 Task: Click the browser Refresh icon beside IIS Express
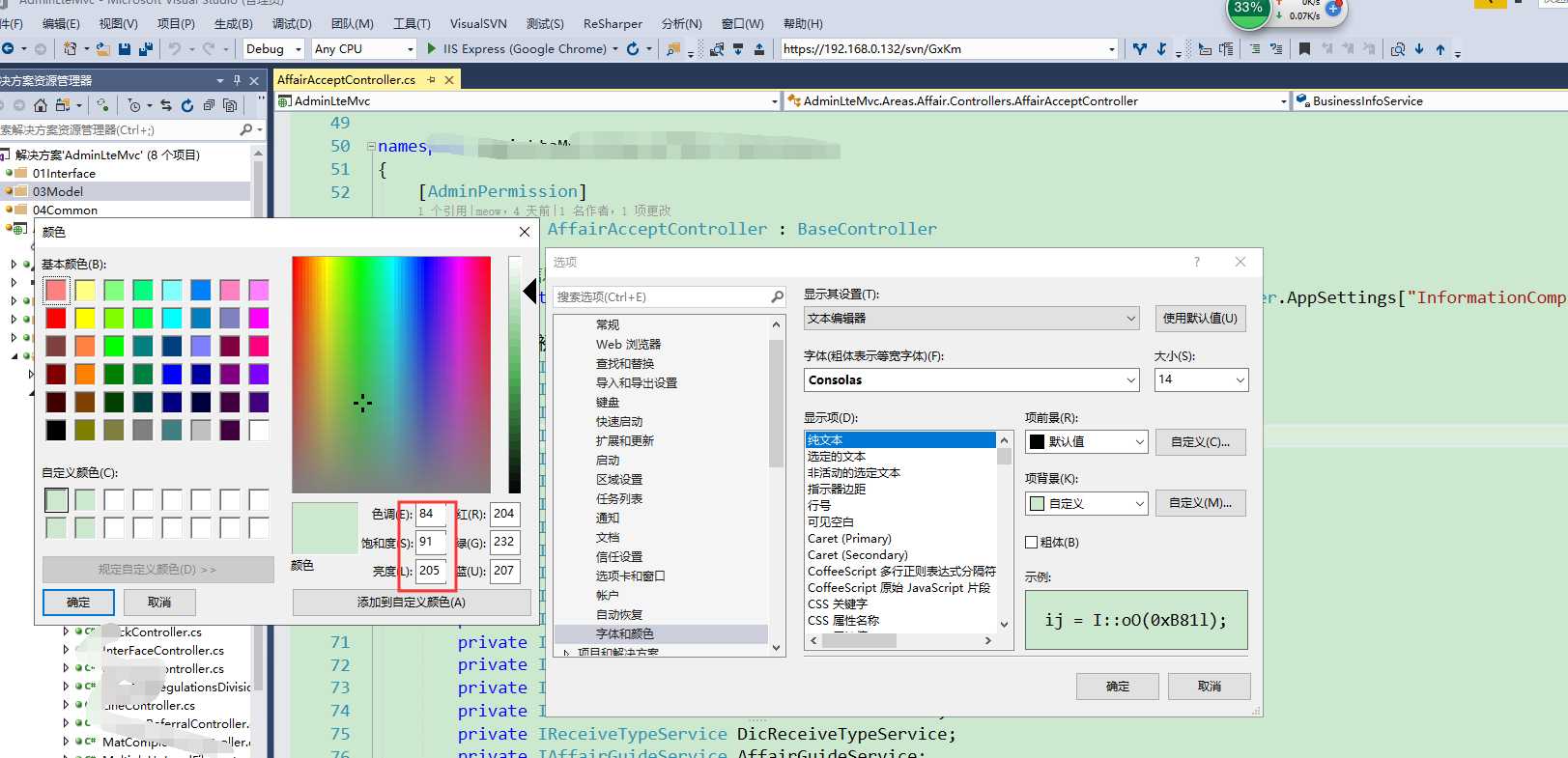633,48
